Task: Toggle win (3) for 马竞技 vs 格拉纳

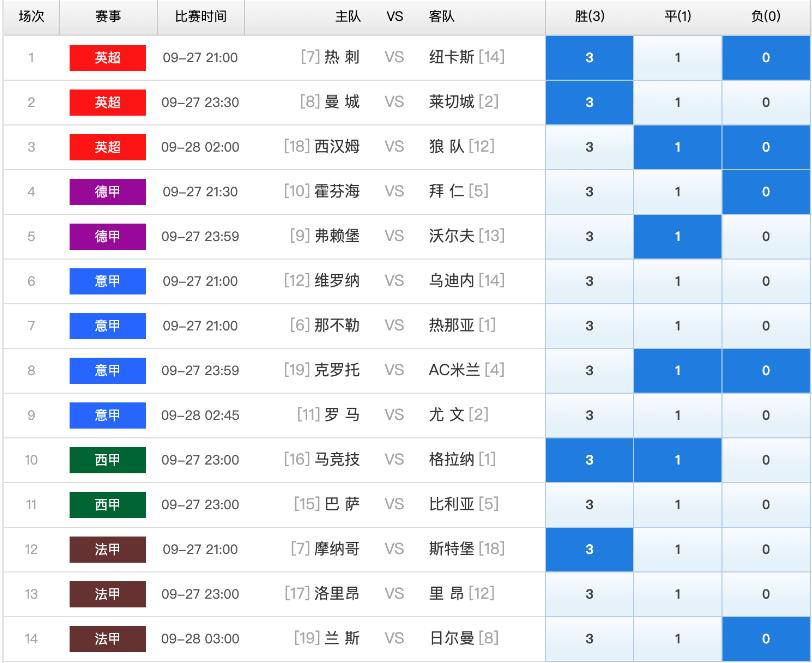Action: point(589,460)
